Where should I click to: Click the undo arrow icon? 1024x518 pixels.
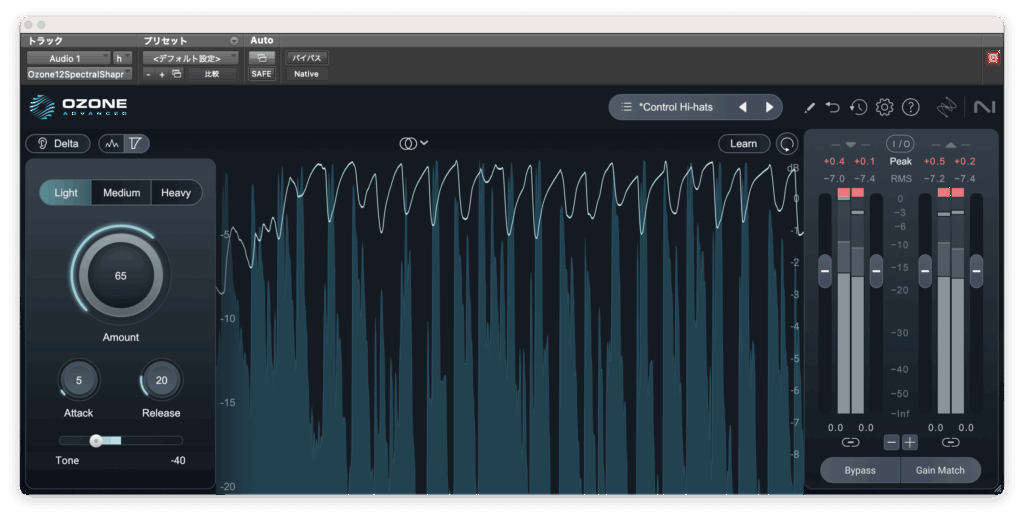coord(833,107)
